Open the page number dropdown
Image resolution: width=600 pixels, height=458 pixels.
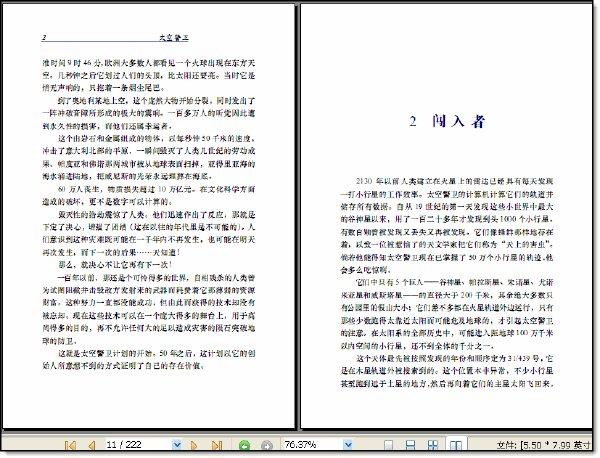177,445
